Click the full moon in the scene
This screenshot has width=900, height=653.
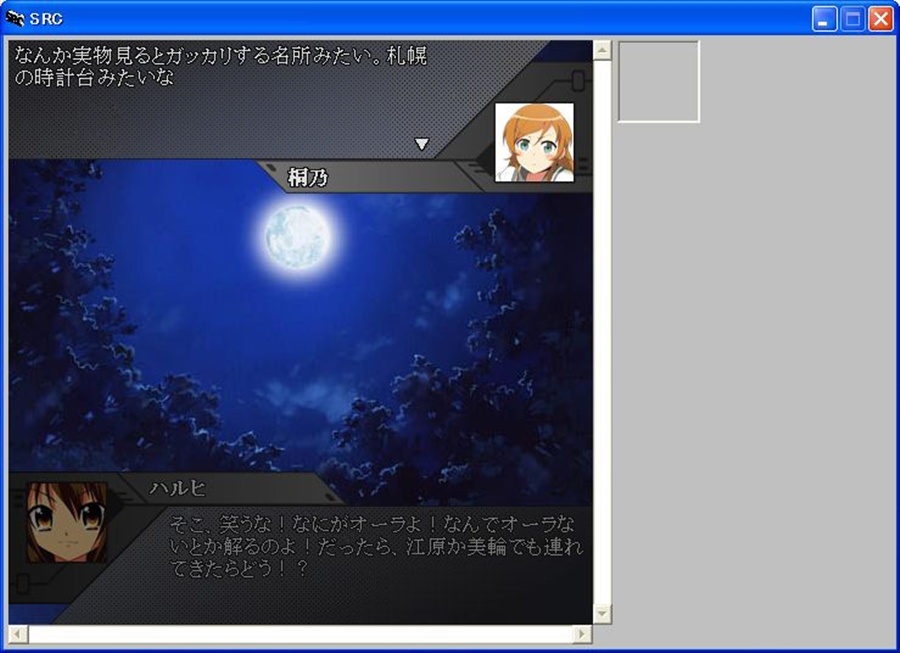297,237
